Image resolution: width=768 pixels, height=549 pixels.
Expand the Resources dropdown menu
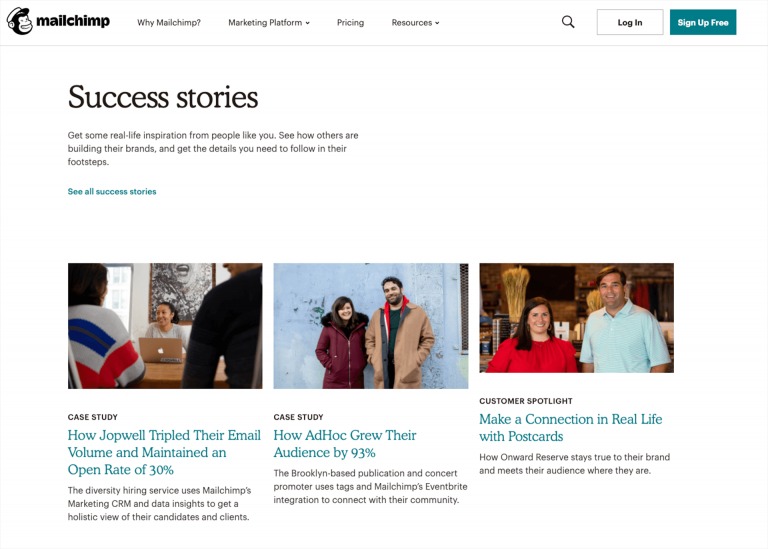click(x=415, y=22)
